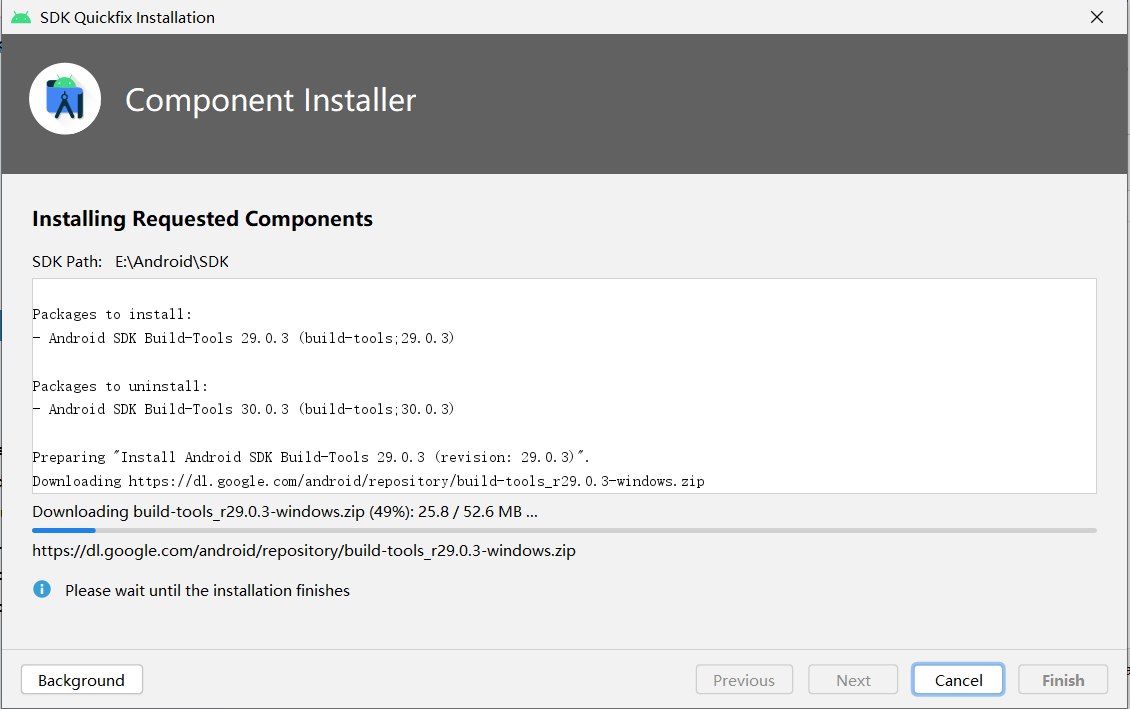Click the disabled Next button

point(852,679)
